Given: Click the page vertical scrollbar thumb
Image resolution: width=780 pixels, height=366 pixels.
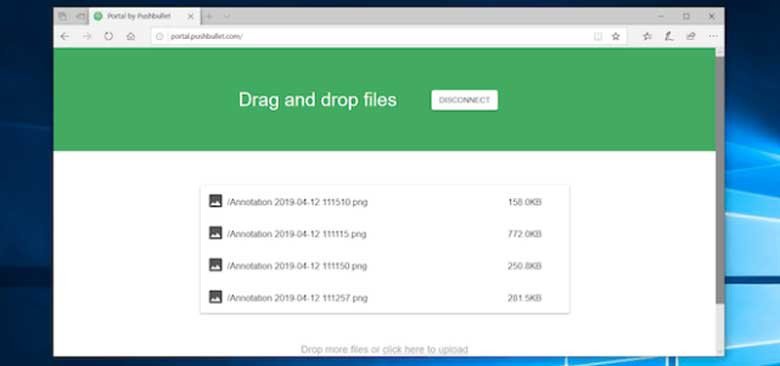Looking at the screenshot, I should click(720, 181).
